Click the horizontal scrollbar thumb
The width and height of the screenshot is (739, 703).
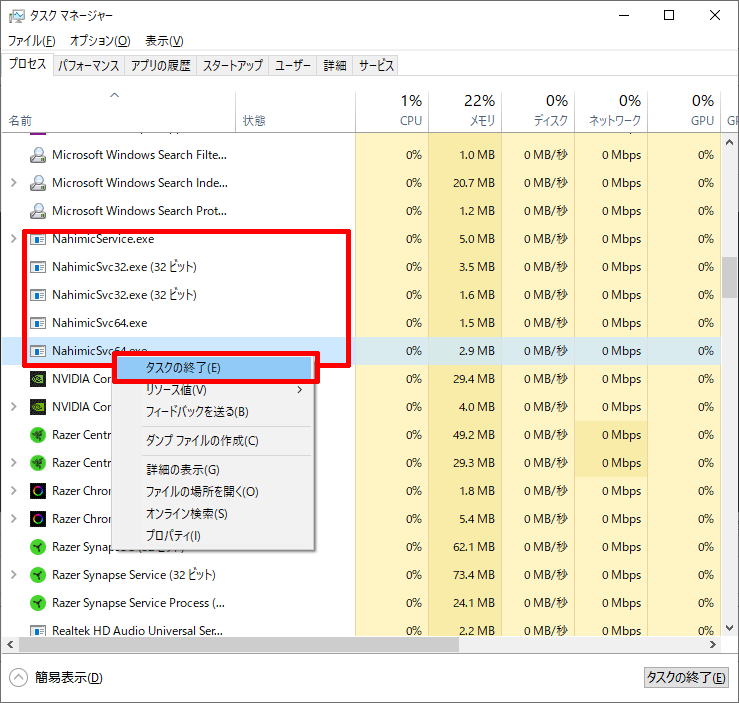coord(239,645)
